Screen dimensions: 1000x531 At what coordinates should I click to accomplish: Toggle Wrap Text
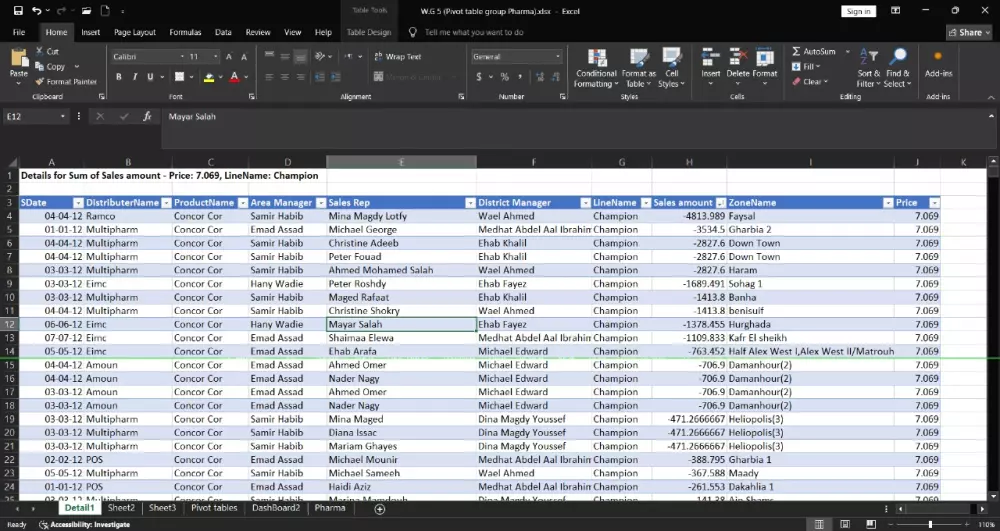pyautogui.click(x=397, y=57)
